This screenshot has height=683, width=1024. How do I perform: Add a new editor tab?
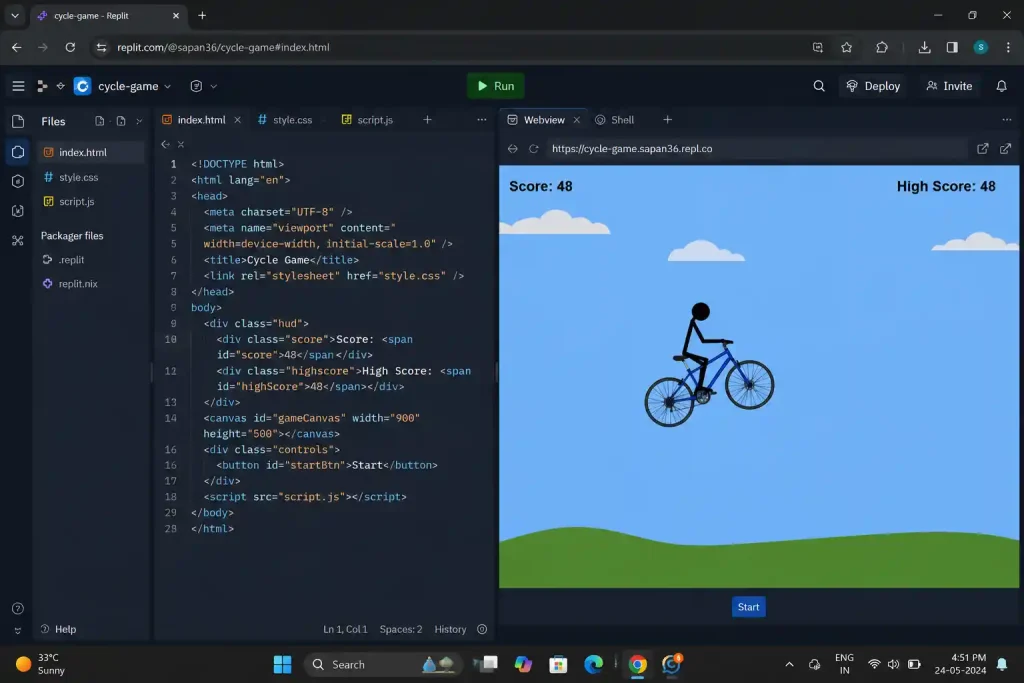(x=427, y=120)
